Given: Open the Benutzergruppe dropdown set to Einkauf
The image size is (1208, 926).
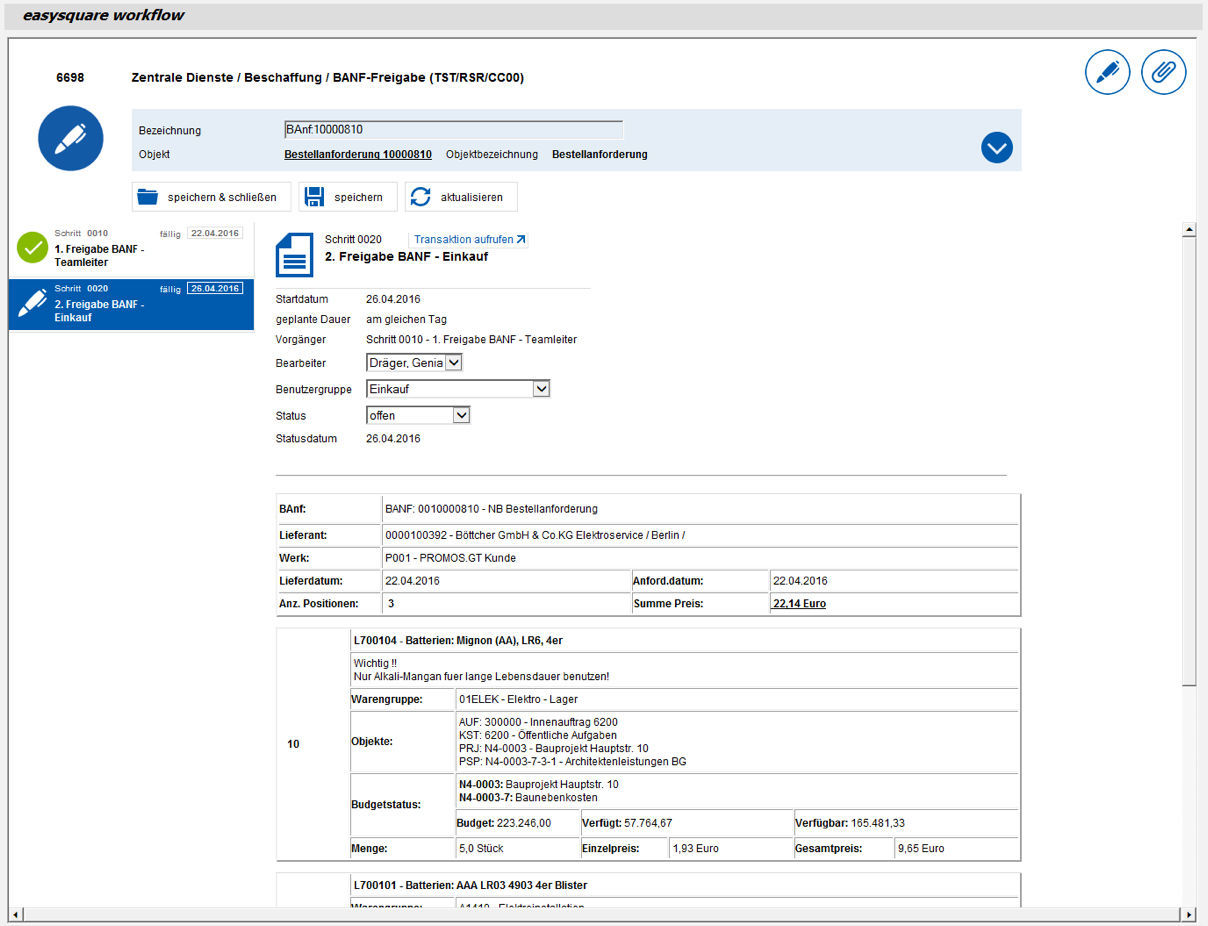Looking at the screenshot, I should pos(540,388).
